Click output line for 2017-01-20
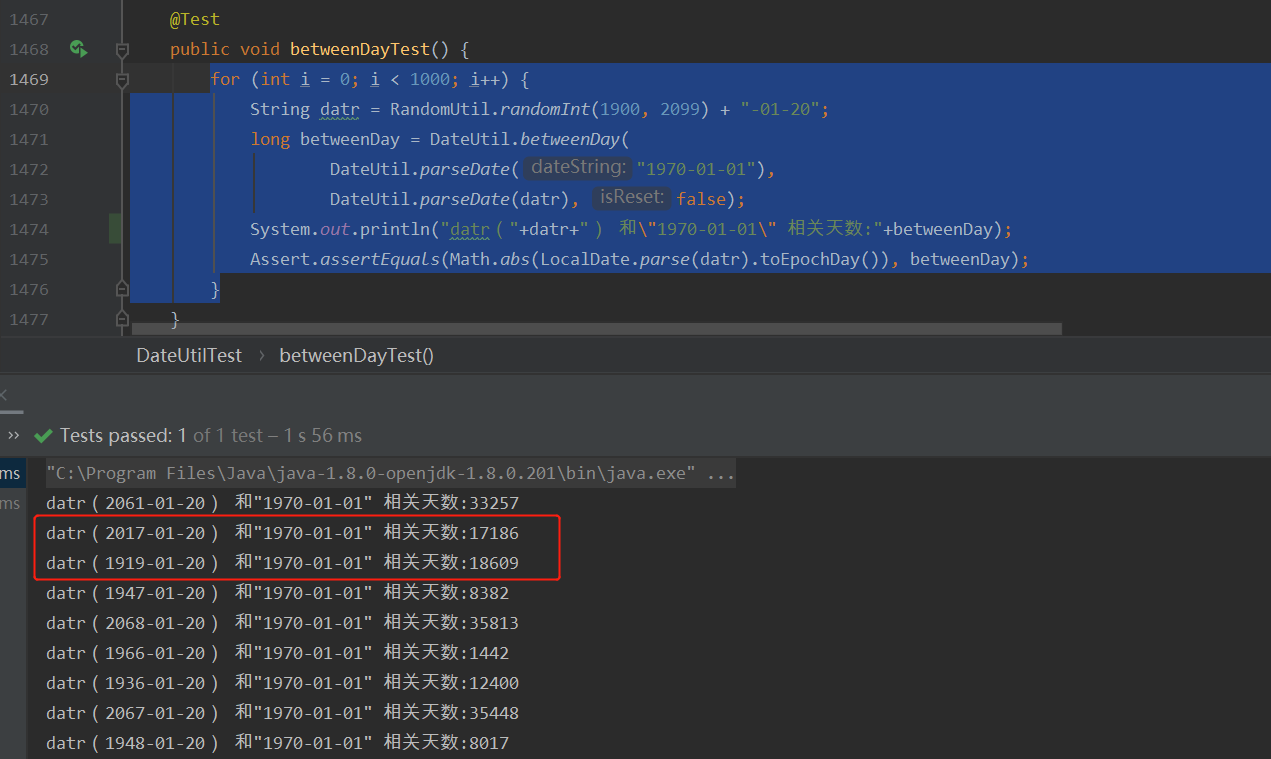Viewport: 1271px width, 759px height. [282, 533]
